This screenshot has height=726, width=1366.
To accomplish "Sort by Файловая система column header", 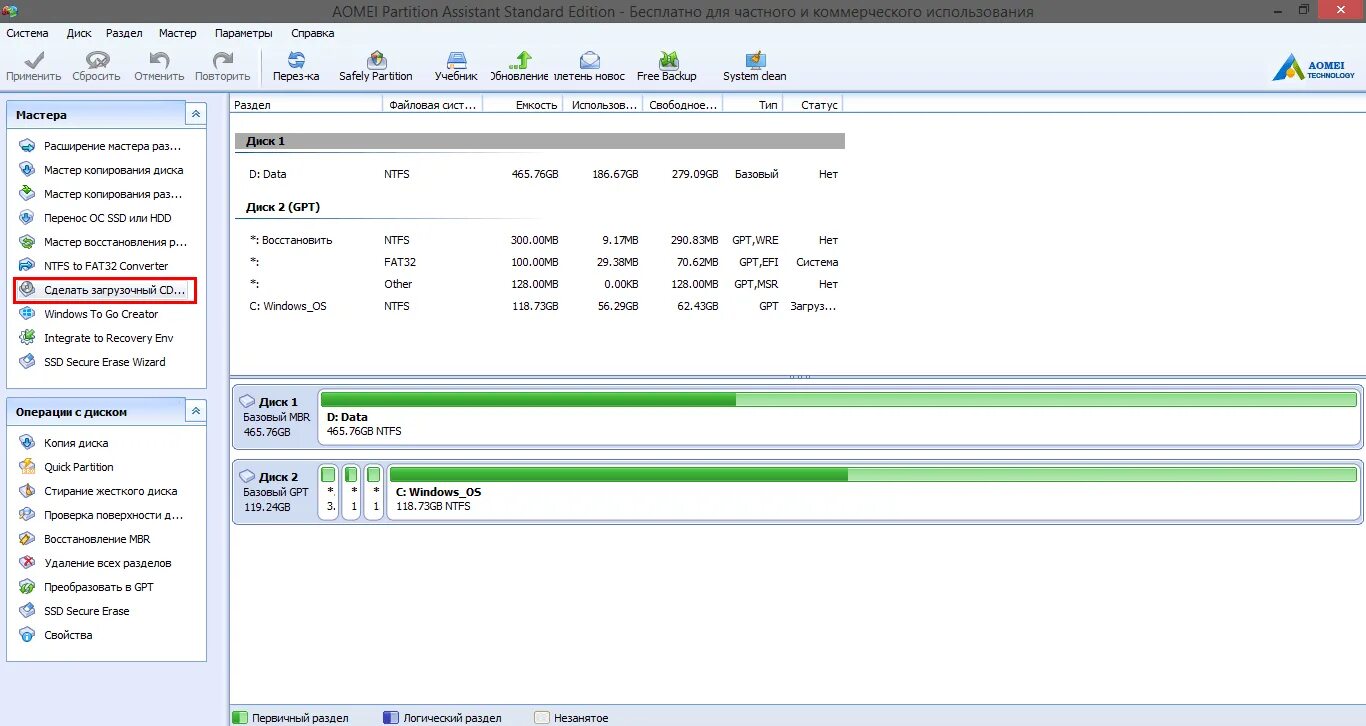I will (x=433, y=104).
